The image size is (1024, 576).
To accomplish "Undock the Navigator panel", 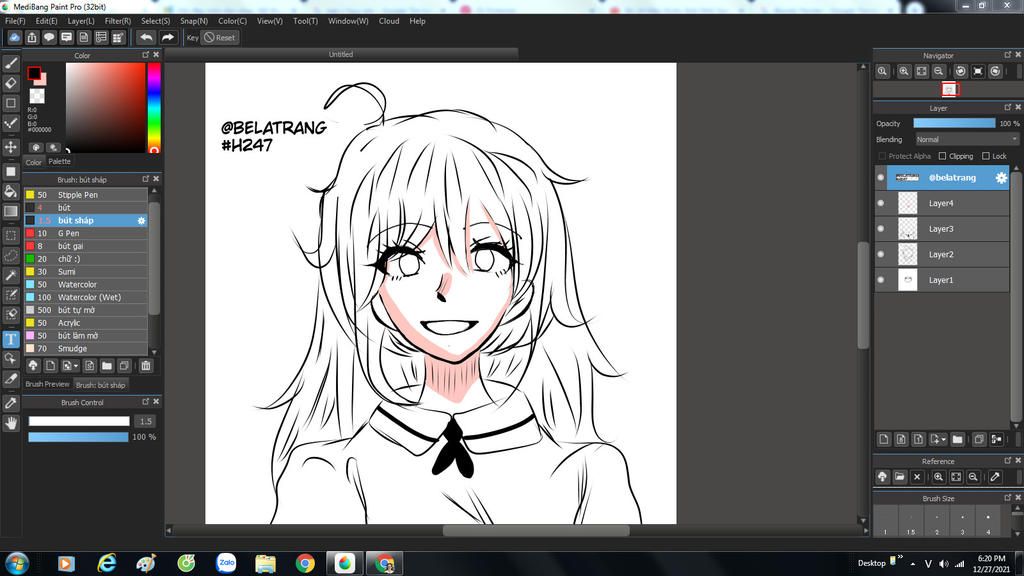I will [1007, 55].
